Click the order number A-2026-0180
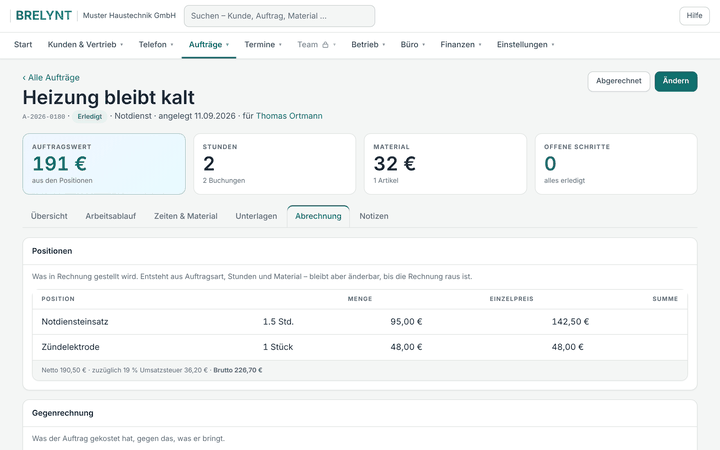The height and width of the screenshot is (450, 720). click(x=44, y=117)
